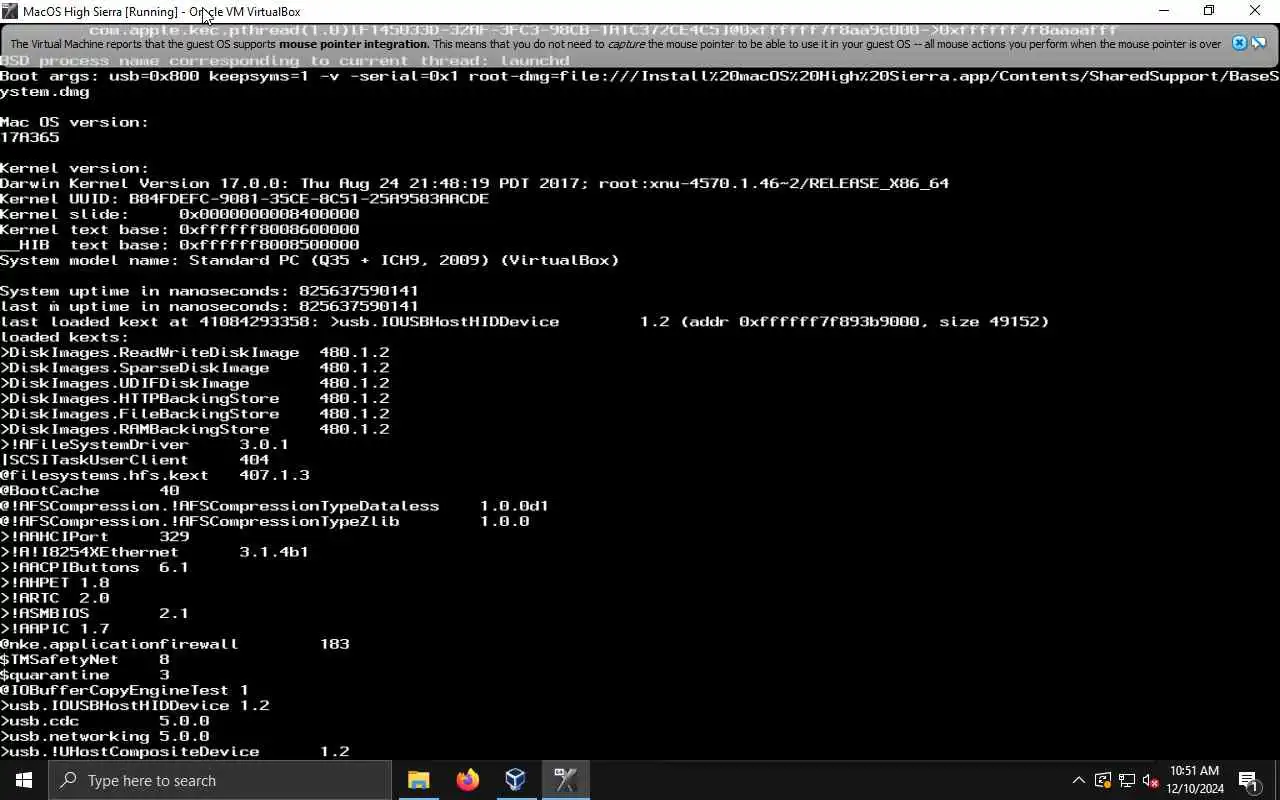Click "@nke.applicationfirewall" entry
This screenshot has width=1280, height=800.
(174, 644)
